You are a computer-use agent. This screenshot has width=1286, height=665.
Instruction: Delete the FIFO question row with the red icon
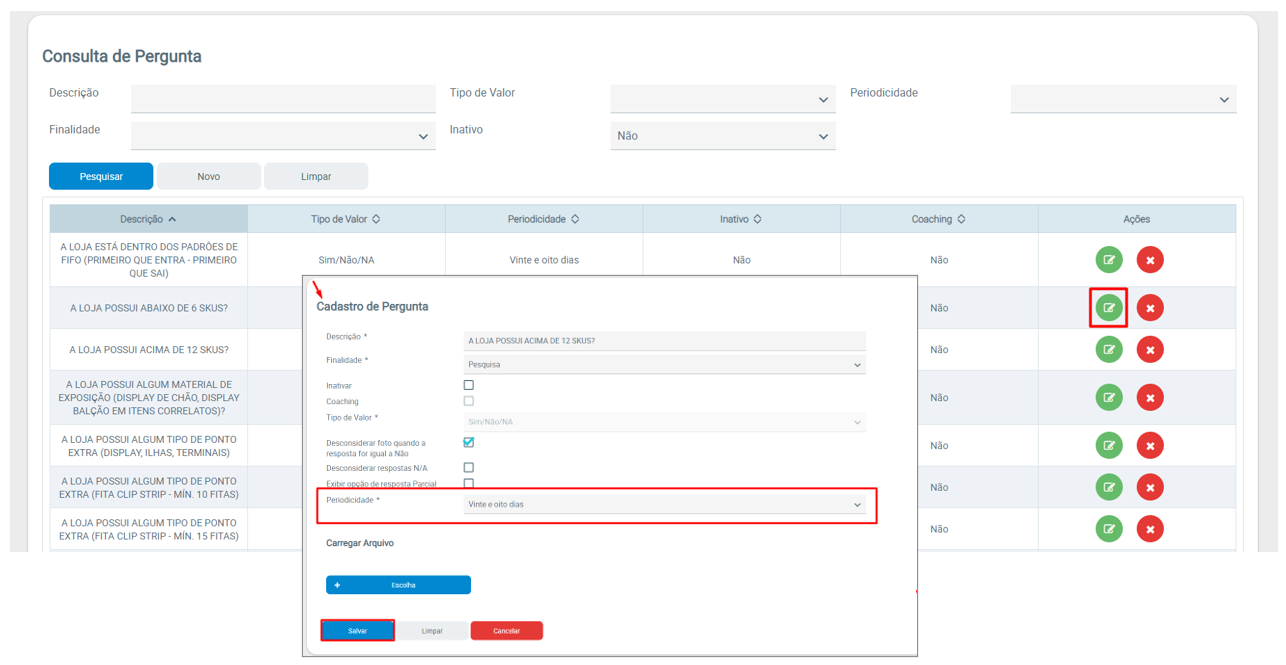coord(1150,260)
